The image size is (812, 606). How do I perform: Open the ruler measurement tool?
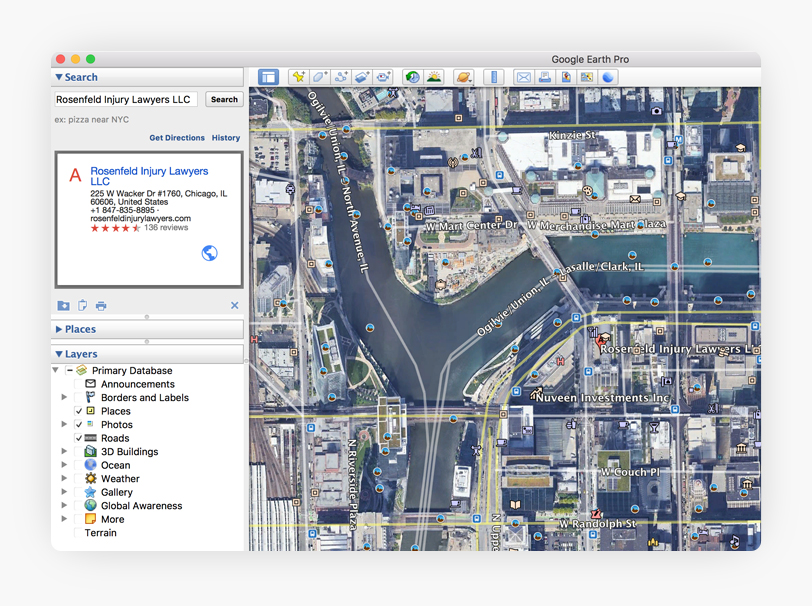pyautogui.click(x=493, y=77)
